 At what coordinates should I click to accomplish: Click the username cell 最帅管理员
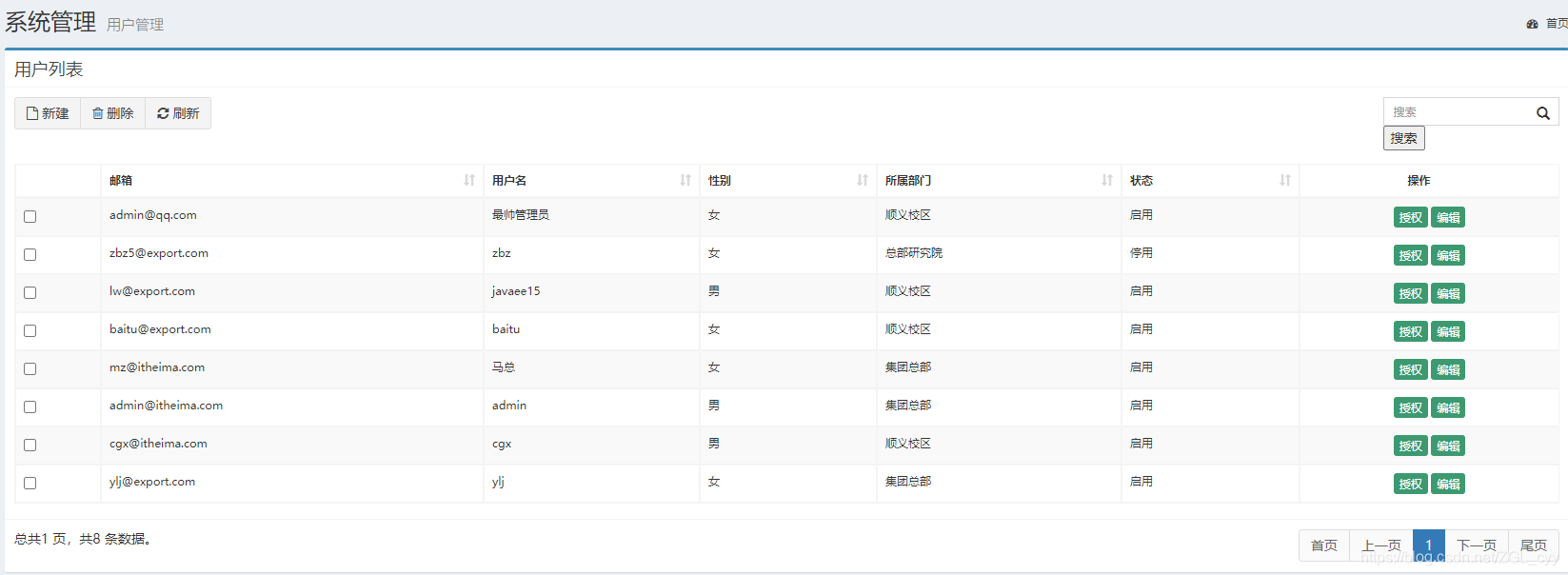[521, 215]
